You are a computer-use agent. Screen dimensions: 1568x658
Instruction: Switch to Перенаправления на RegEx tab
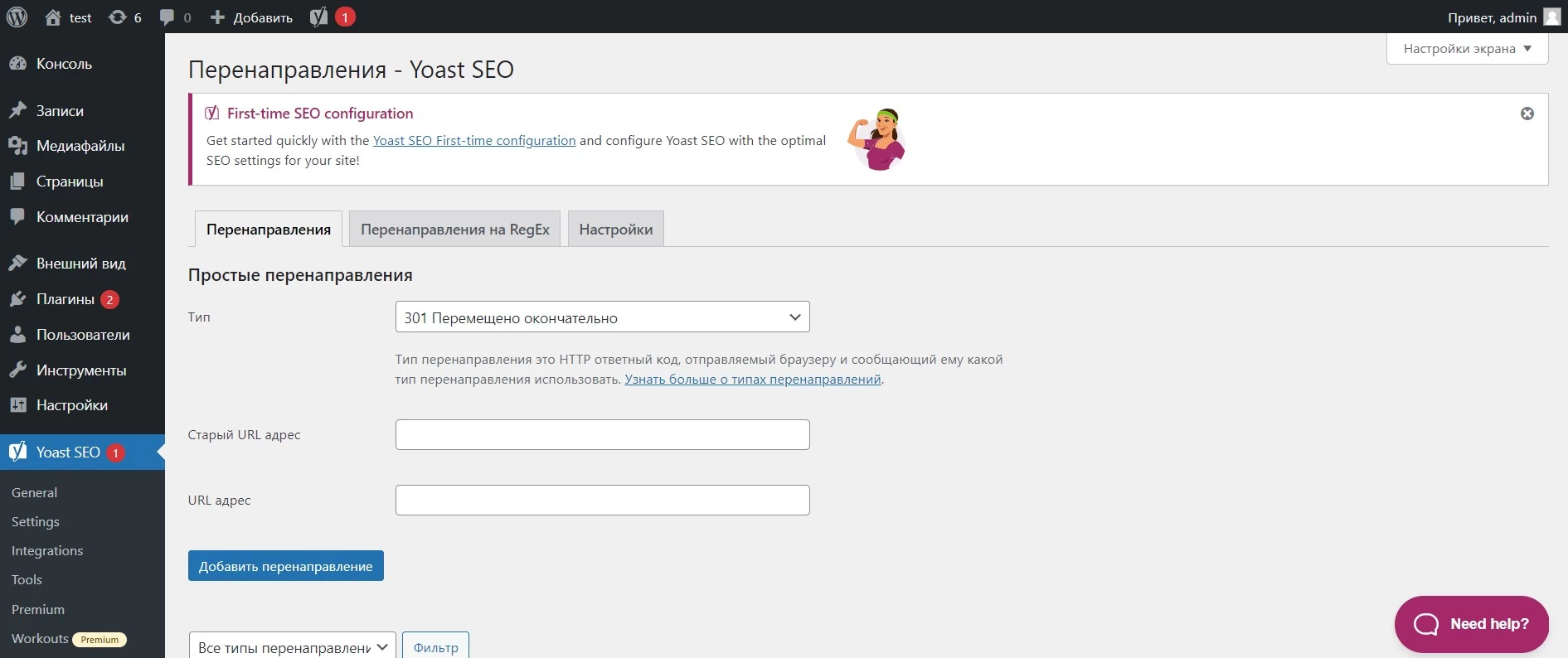click(454, 230)
